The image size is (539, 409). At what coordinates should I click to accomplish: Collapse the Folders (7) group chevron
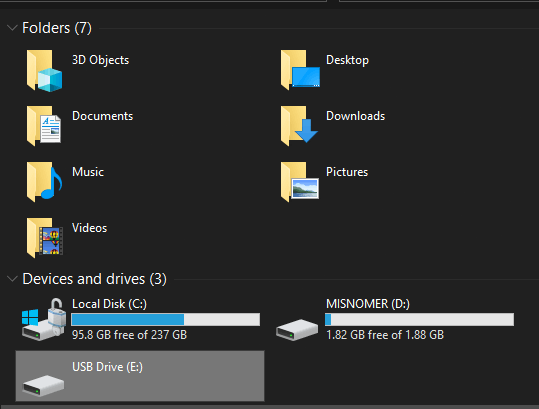(x=12, y=28)
